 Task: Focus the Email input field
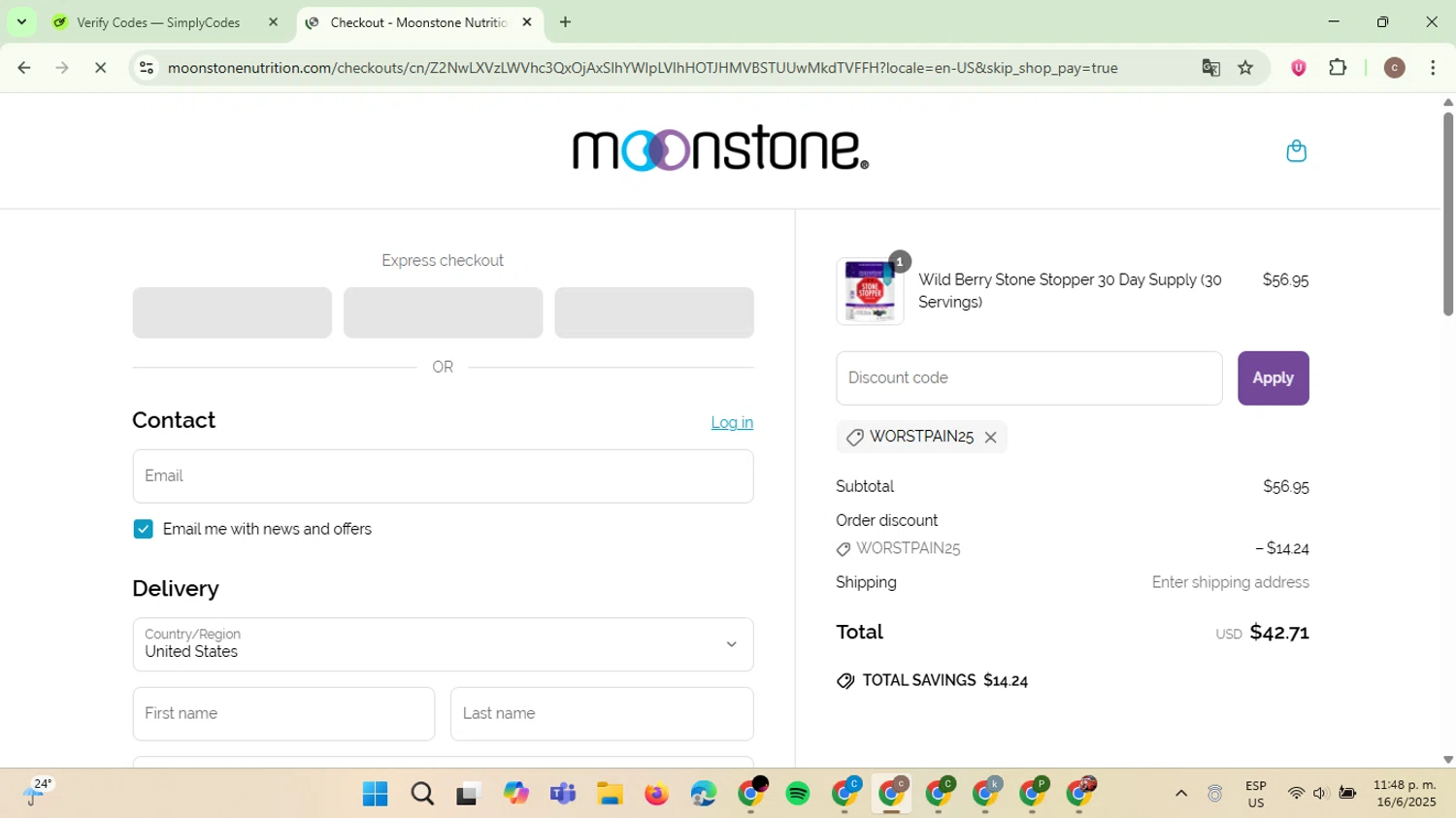pos(443,476)
